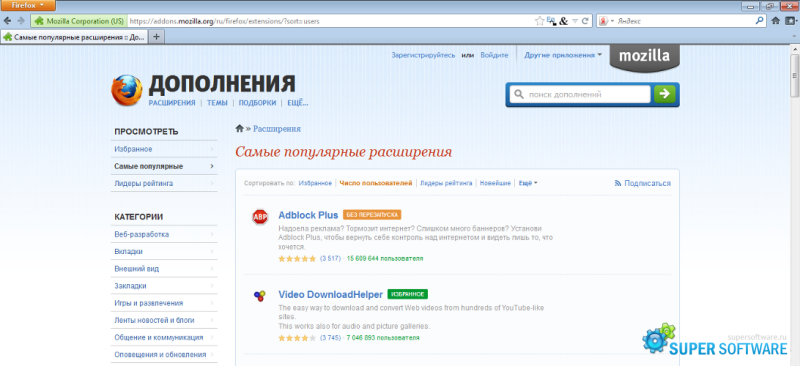Open the Yandex search engine selector dropdown

[606, 21]
